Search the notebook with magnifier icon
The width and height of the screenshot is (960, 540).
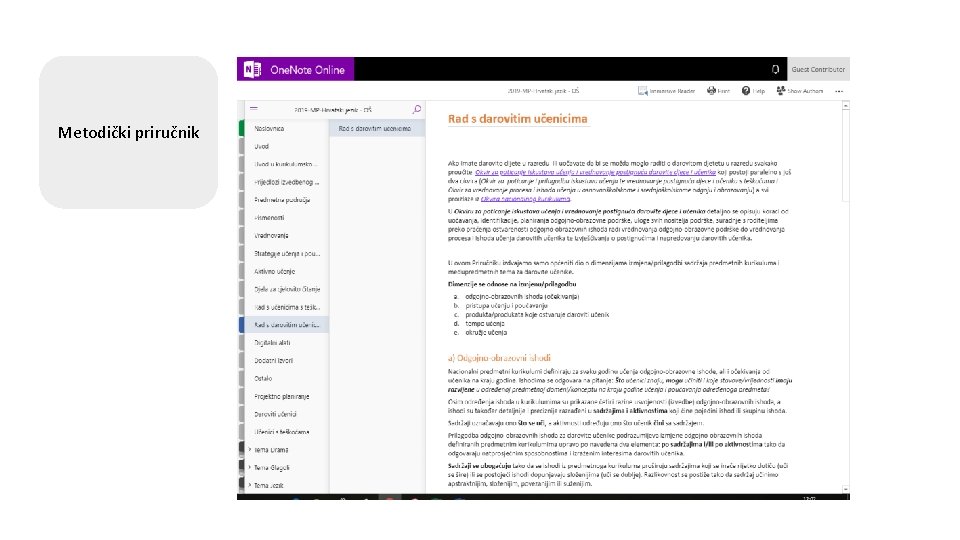click(x=417, y=110)
